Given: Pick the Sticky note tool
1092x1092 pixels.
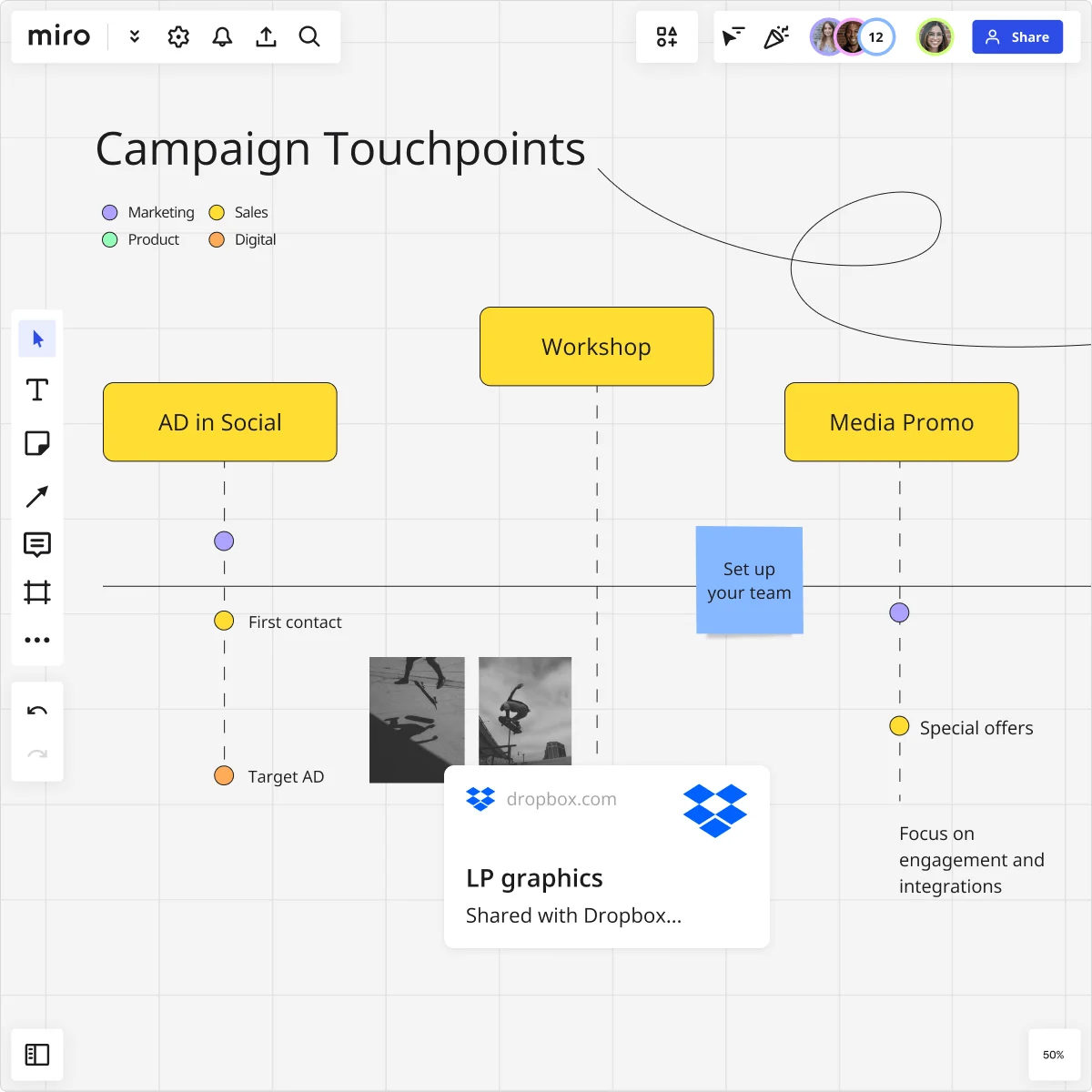Looking at the screenshot, I should point(37,443).
